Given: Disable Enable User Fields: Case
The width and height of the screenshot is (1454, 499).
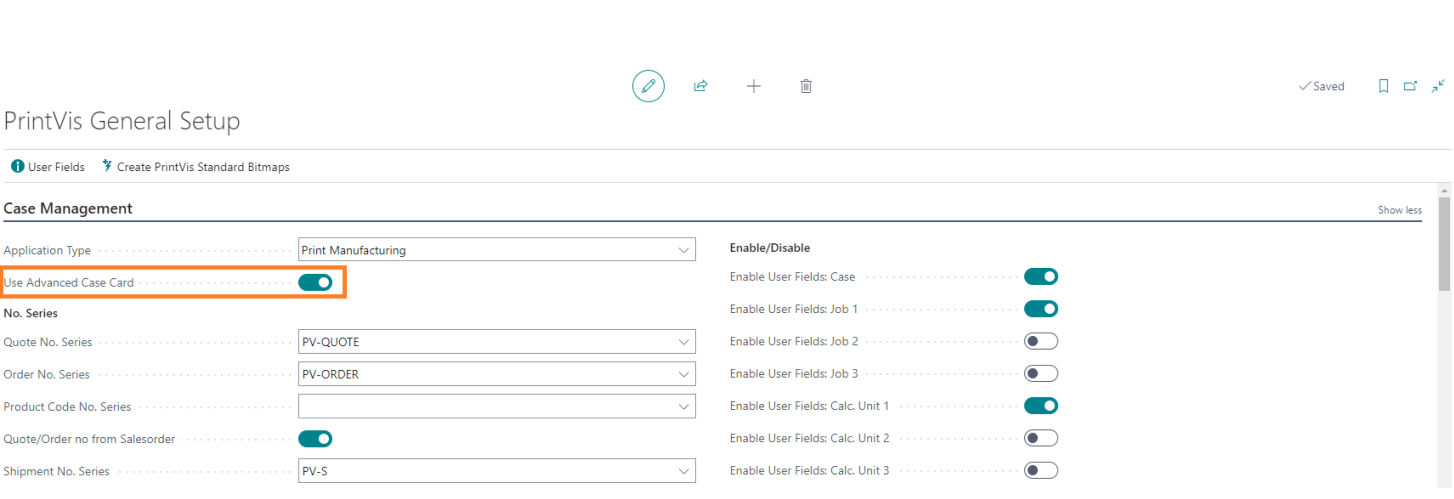Looking at the screenshot, I should coord(1041,277).
